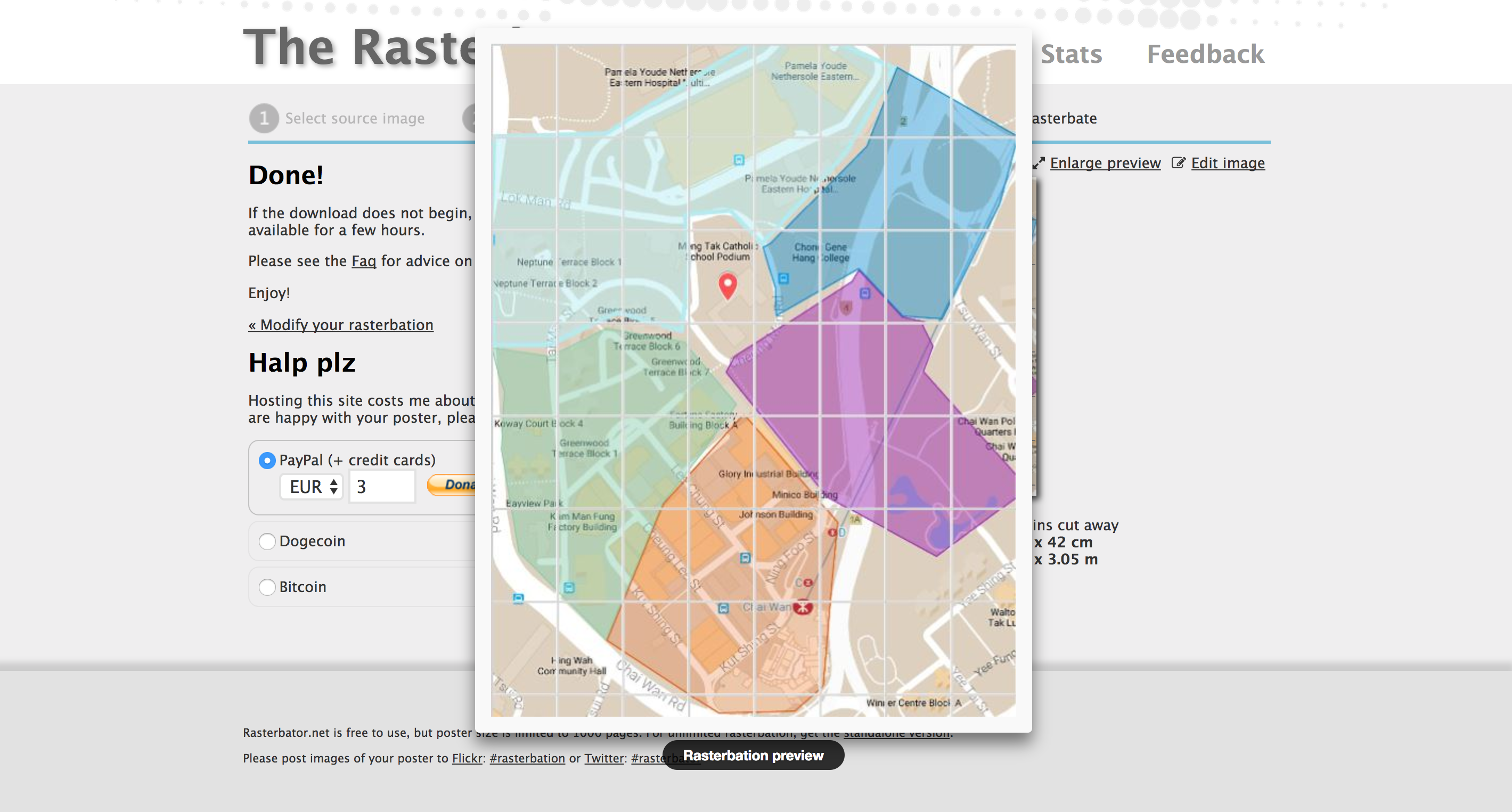Click the Edit image link
The width and height of the screenshot is (1512, 812).
tap(1227, 163)
